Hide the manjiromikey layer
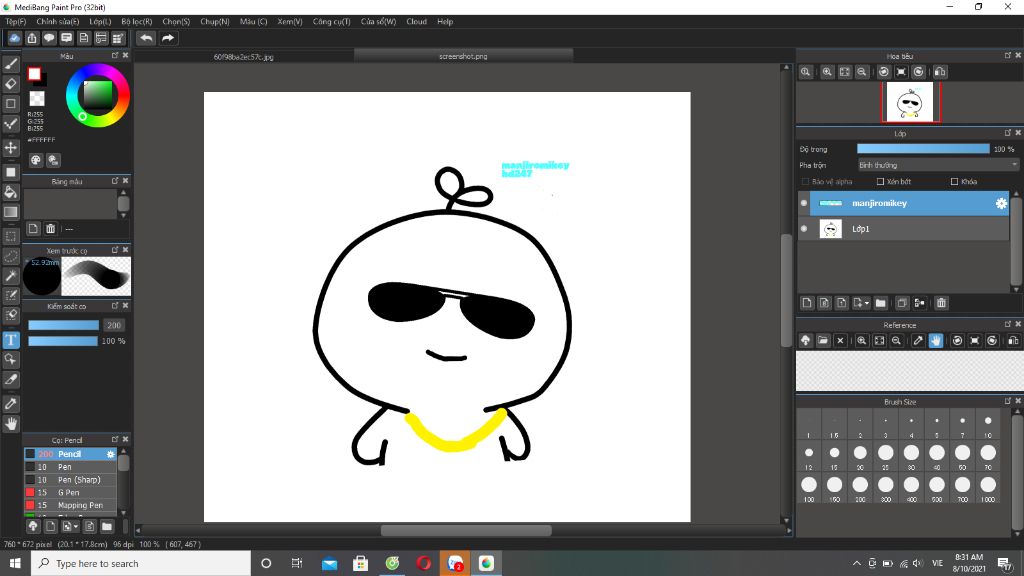The height and width of the screenshot is (576, 1024). pyautogui.click(x=804, y=203)
